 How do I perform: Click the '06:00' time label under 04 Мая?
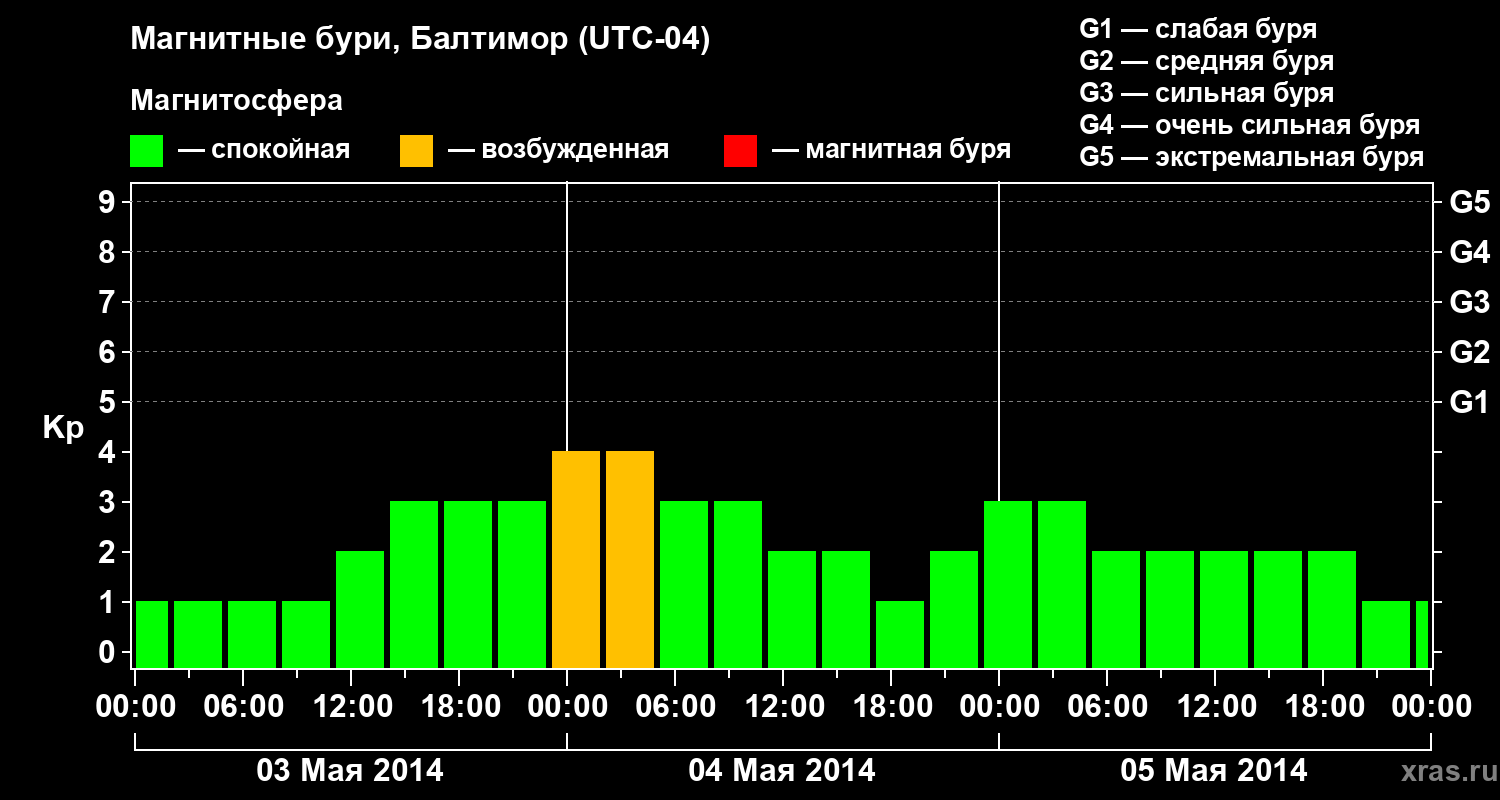click(675, 707)
